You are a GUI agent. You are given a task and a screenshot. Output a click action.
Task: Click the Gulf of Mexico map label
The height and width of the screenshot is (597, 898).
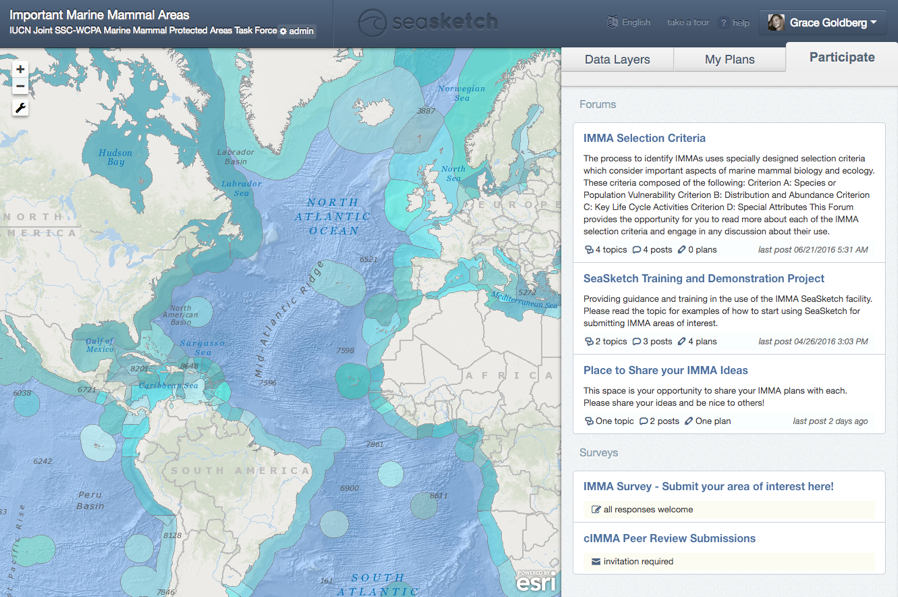pos(100,345)
